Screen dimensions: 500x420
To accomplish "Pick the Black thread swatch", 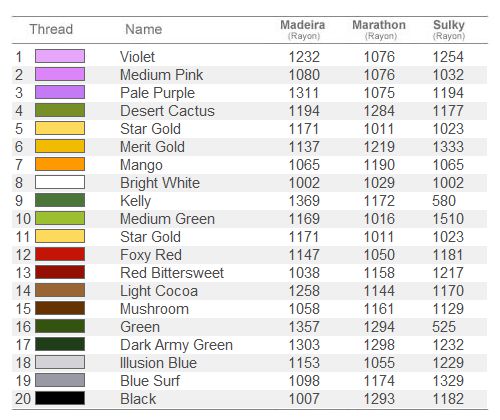I will tap(60, 398).
